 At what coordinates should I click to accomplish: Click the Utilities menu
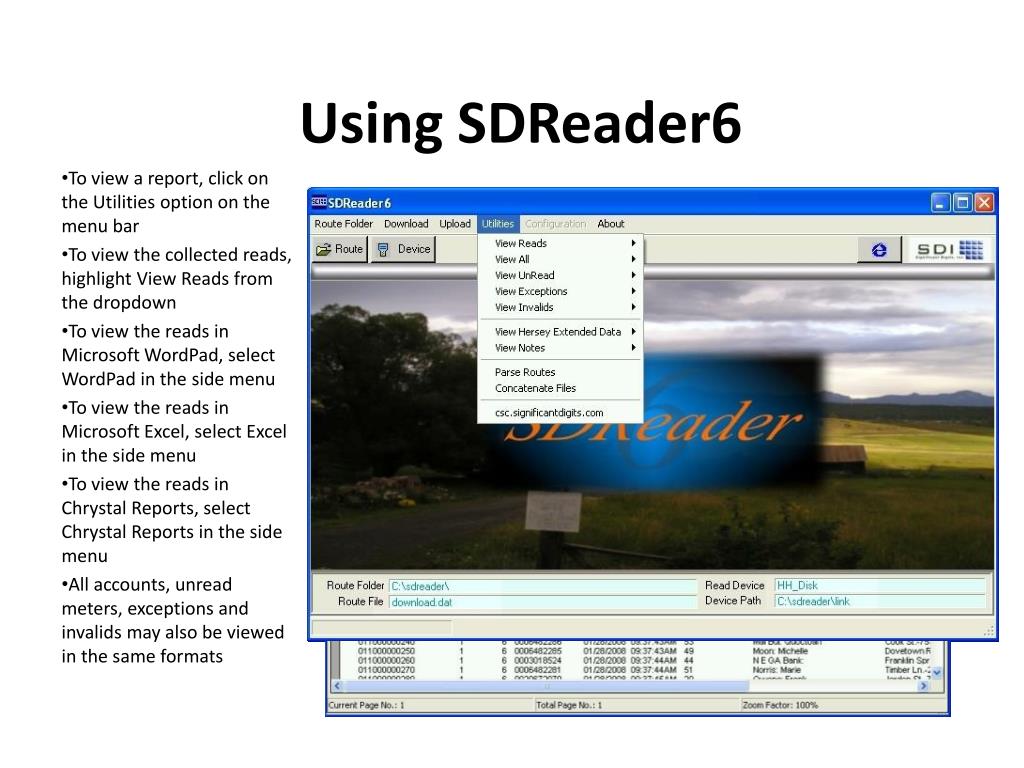[x=498, y=223]
